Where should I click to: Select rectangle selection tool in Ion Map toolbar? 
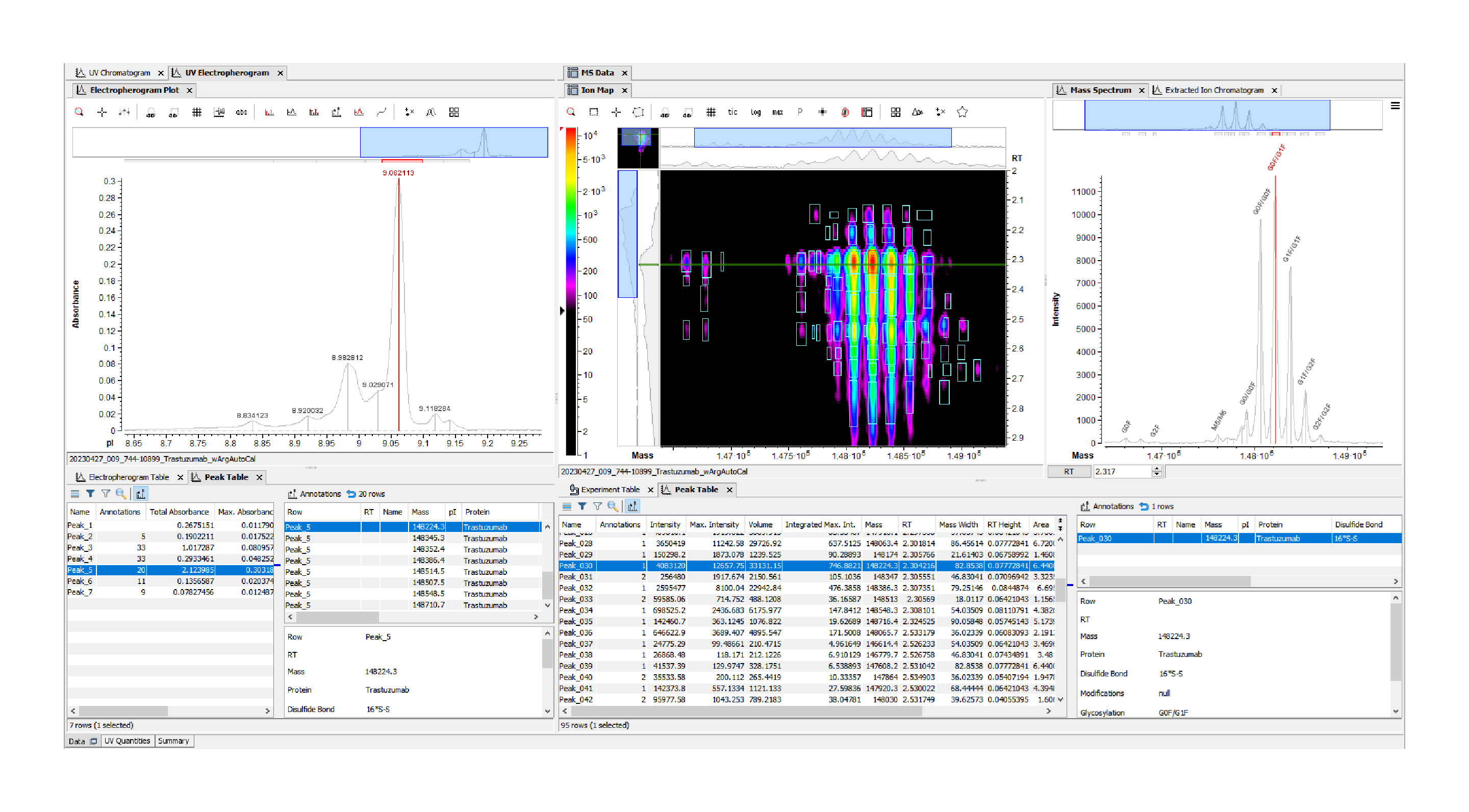point(594,112)
